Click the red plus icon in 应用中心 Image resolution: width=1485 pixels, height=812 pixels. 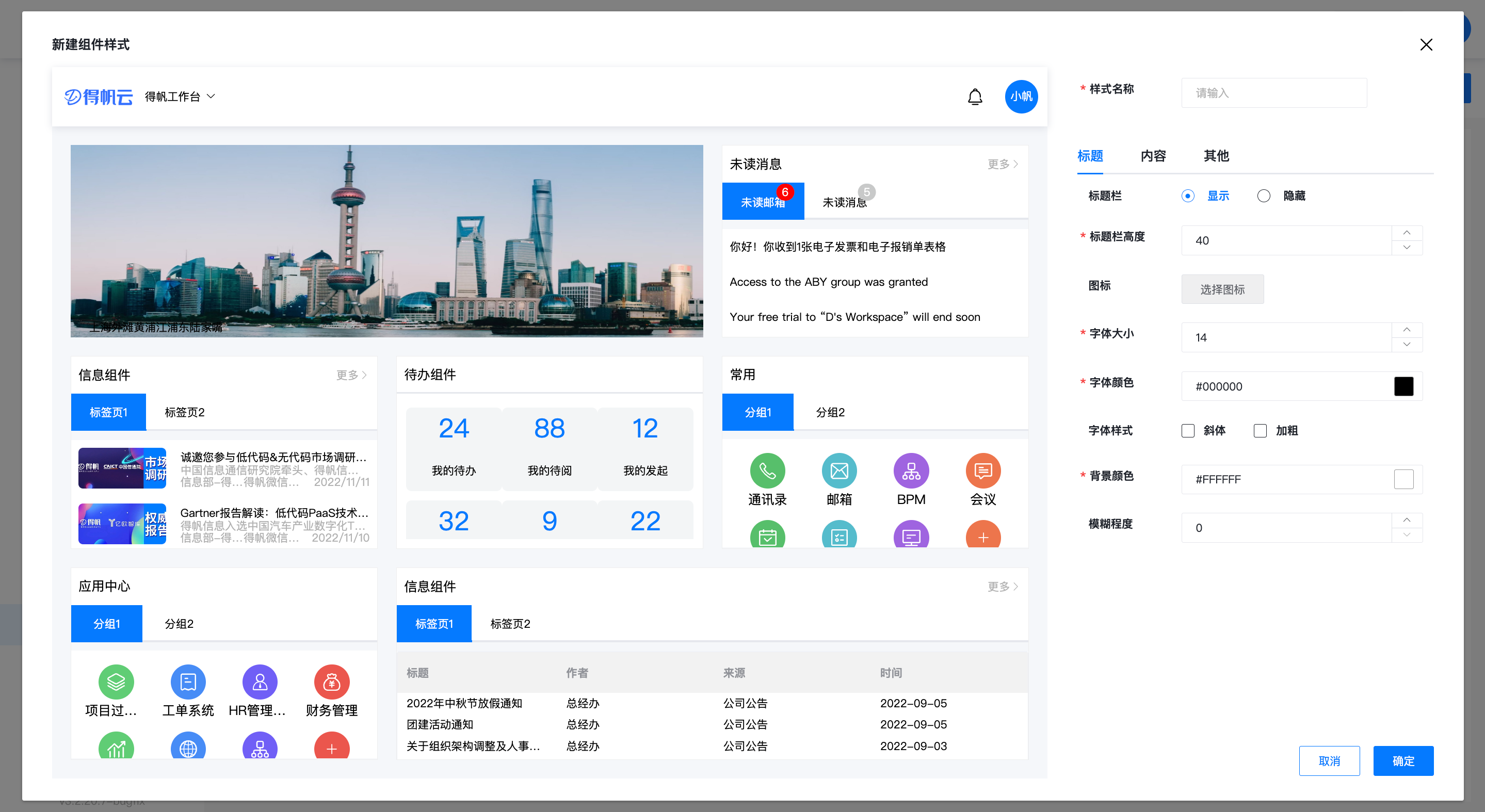point(331,746)
